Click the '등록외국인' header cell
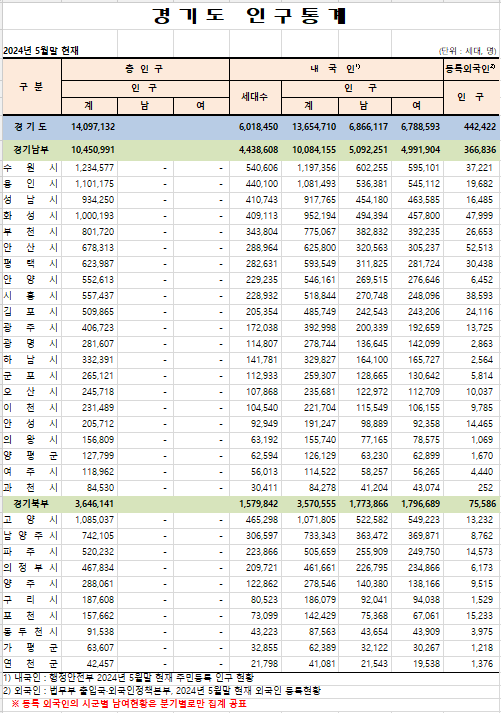501x713 pixels. [x=471, y=69]
